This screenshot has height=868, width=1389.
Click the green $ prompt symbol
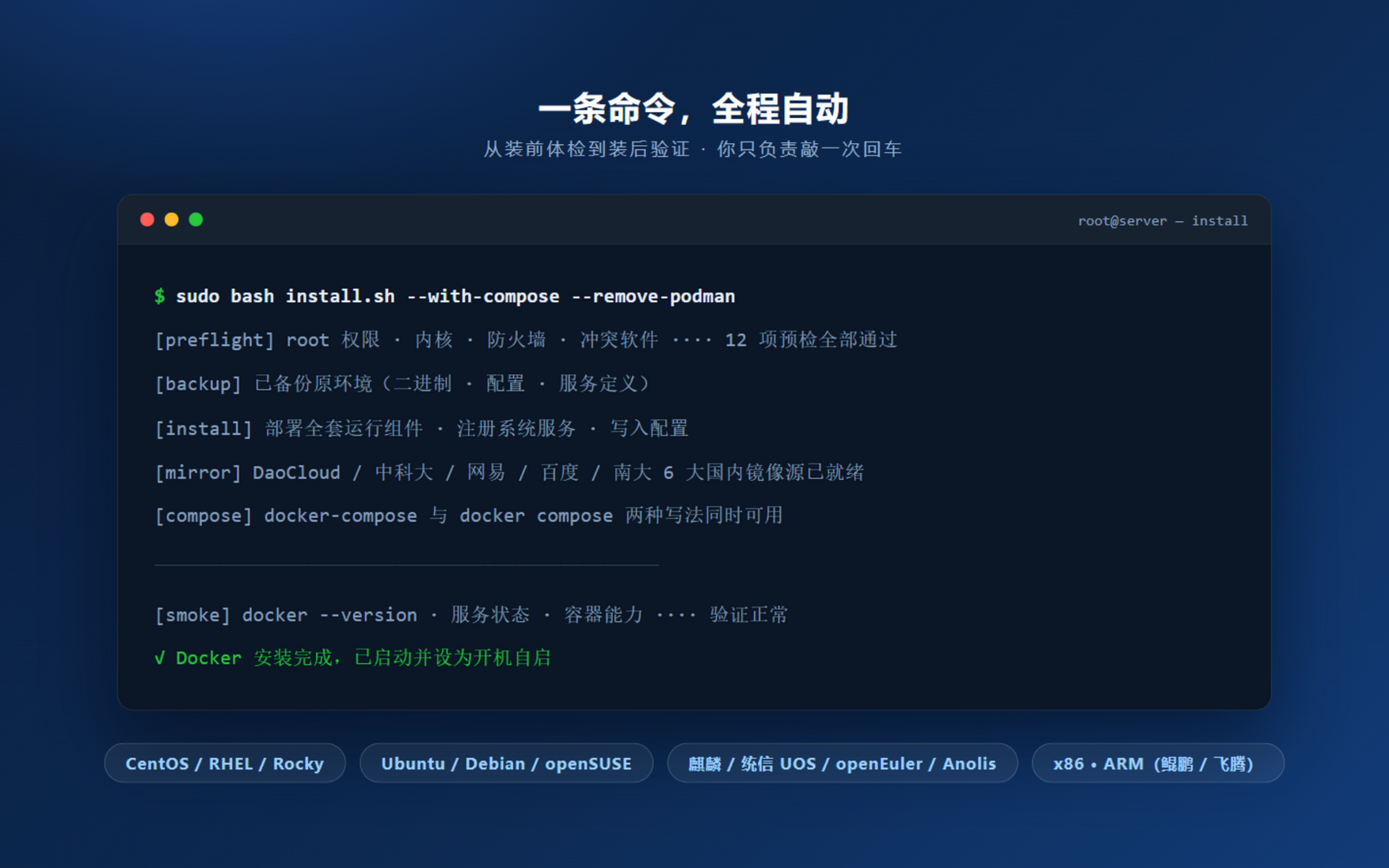coord(160,296)
